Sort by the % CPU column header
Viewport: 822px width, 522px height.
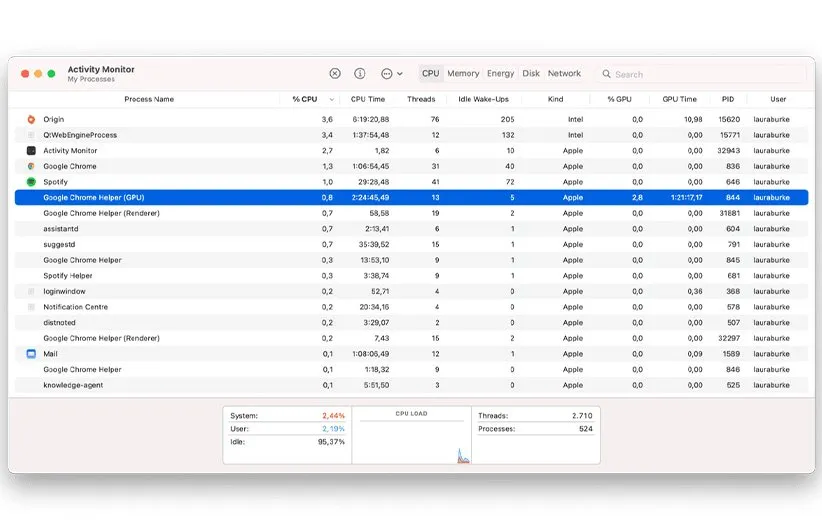(x=305, y=99)
